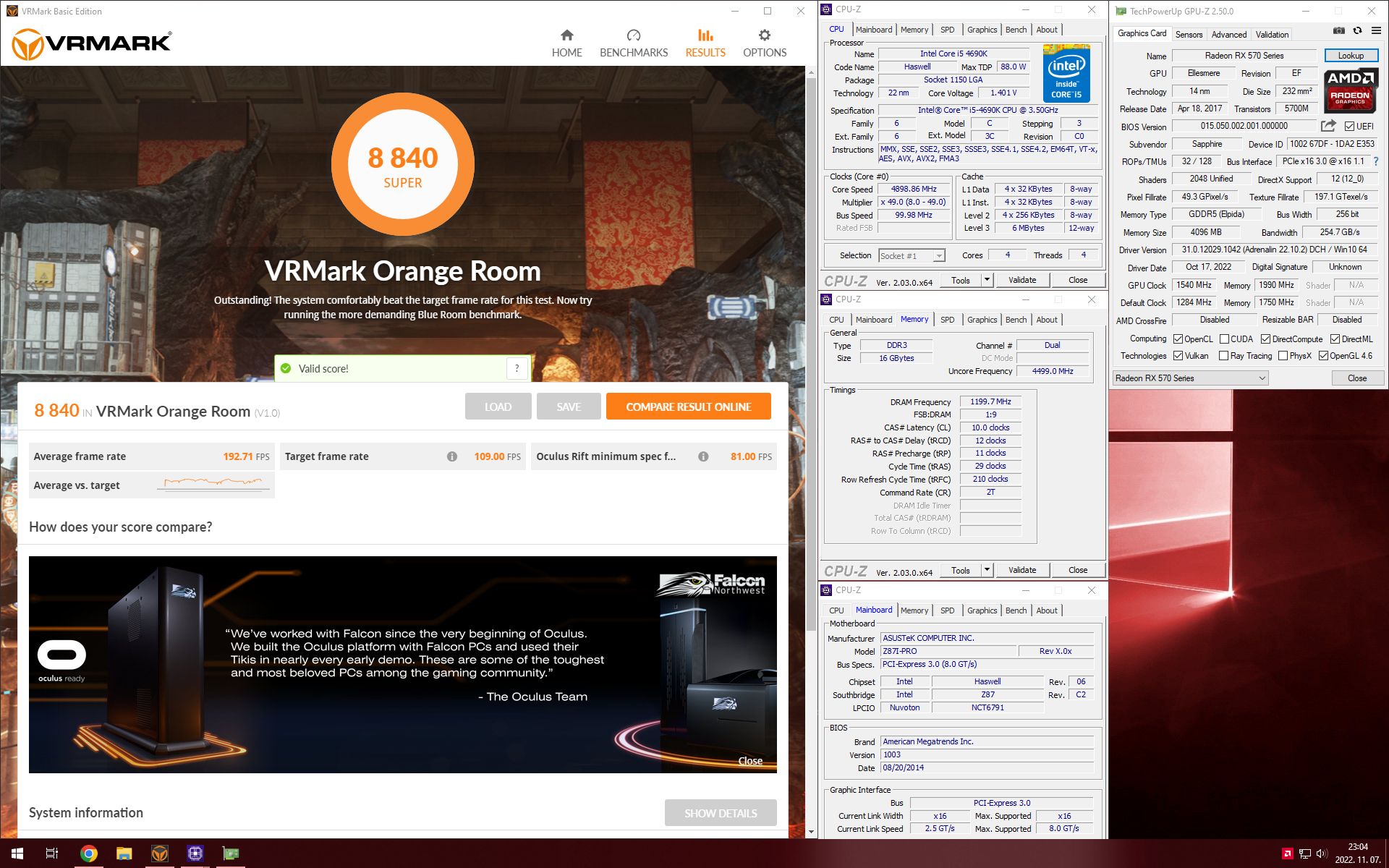Switch to Validation tab in GPU-Z
Screen dimensions: 1389x868
click(x=1272, y=35)
